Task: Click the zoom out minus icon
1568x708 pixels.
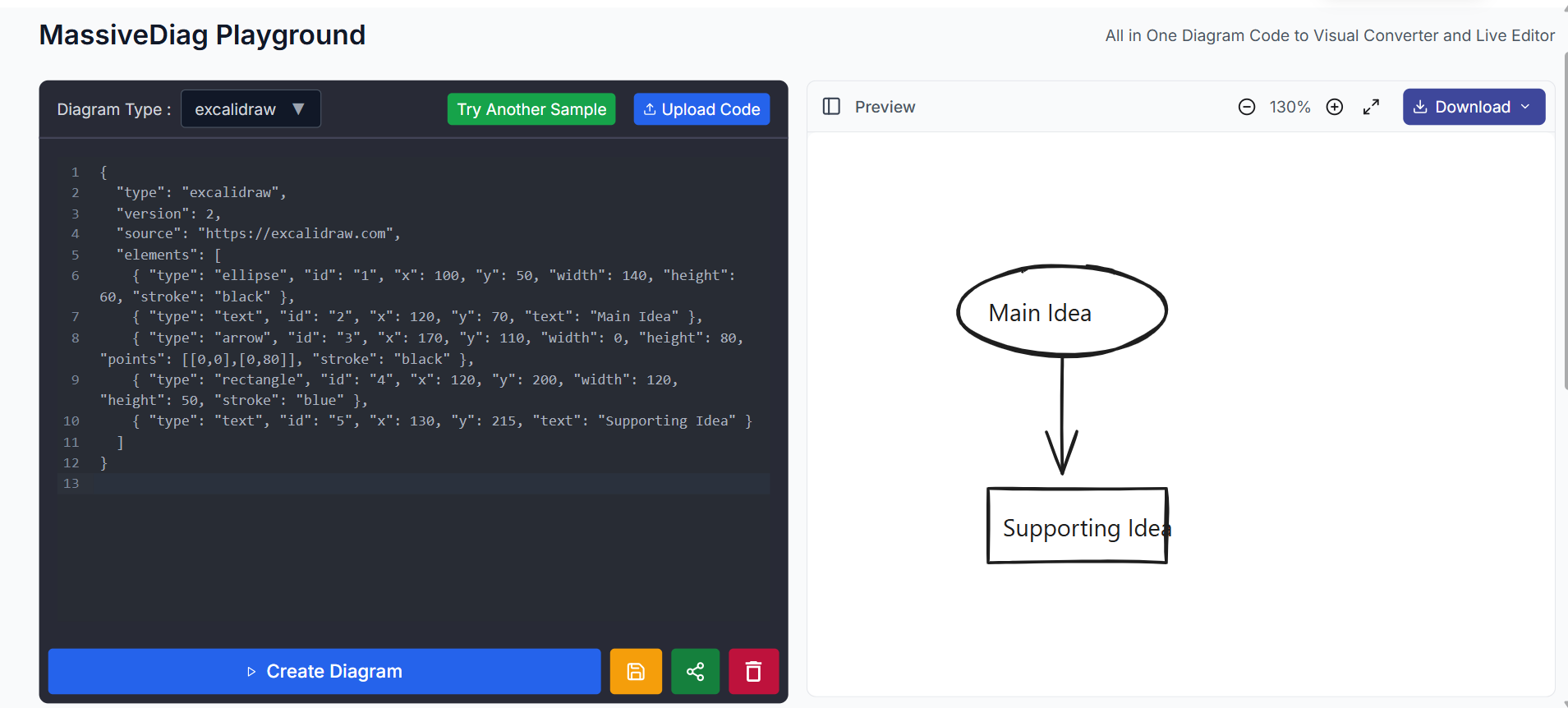Action: [x=1246, y=107]
